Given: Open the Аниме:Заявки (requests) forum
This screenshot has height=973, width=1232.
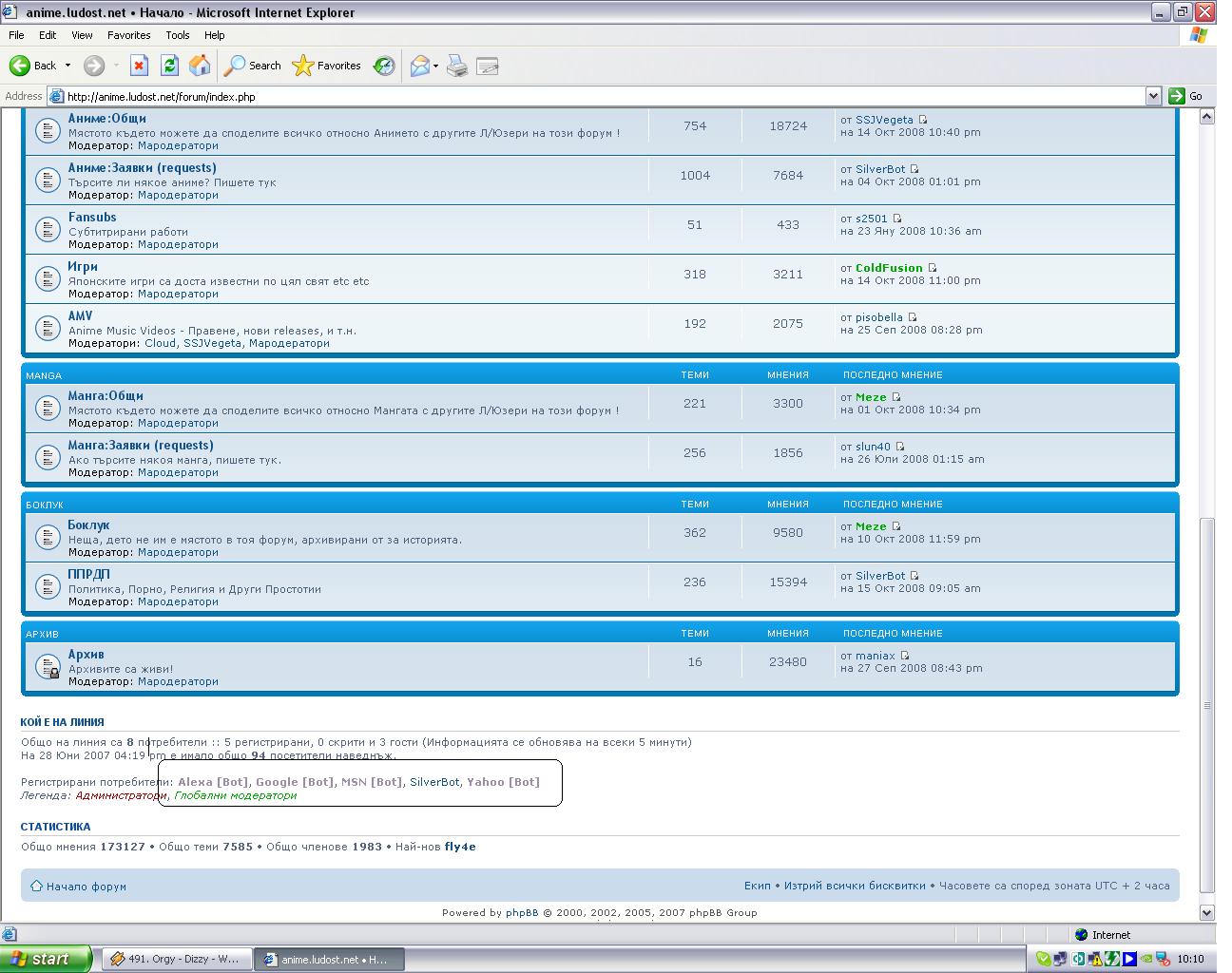Looking at the screenshot, I should tap(142, 168).
